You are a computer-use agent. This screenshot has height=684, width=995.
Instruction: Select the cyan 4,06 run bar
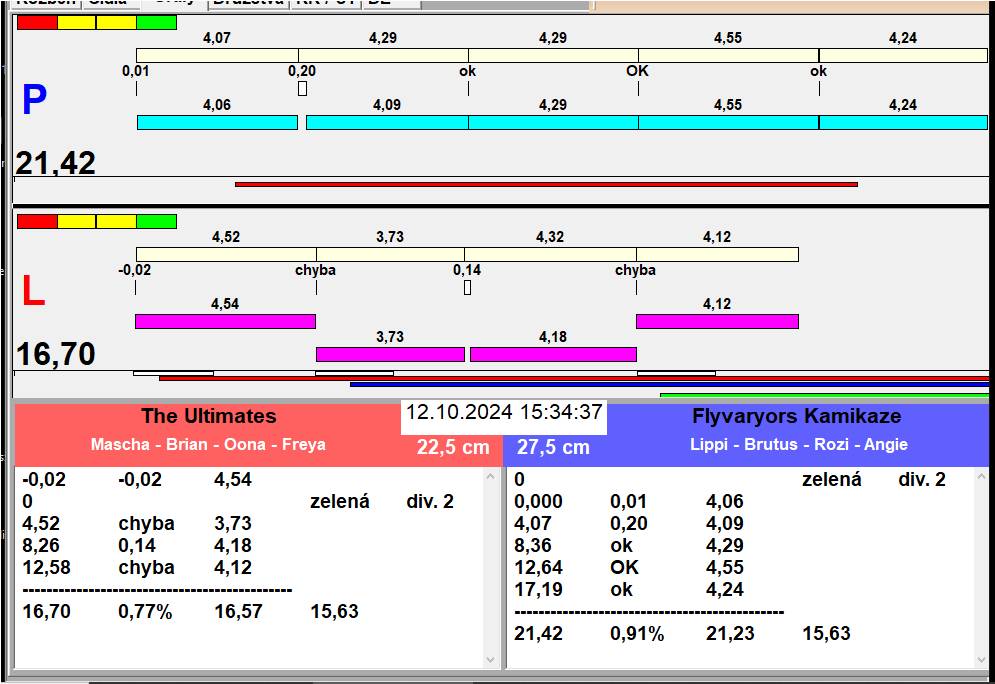click(x=217, y=122)
